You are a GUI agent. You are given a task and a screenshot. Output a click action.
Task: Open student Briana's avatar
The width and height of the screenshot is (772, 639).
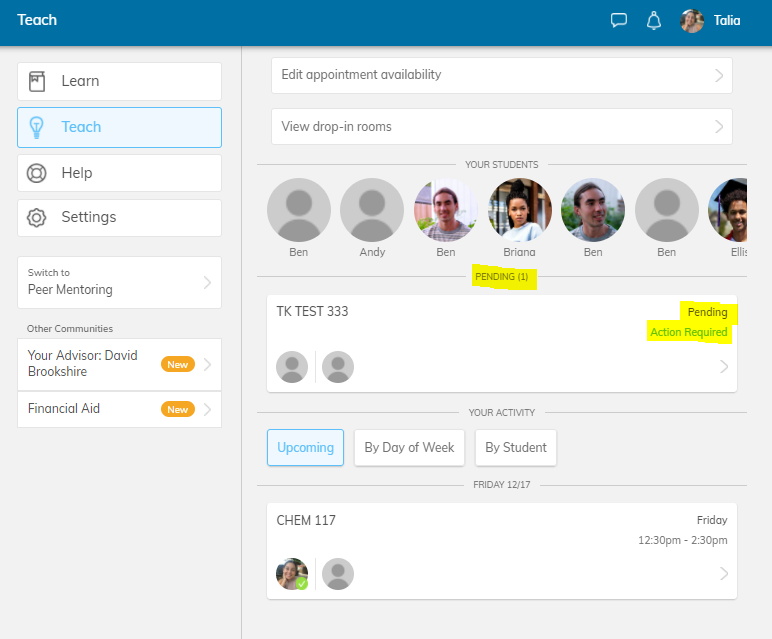click(x=519, y=210)
